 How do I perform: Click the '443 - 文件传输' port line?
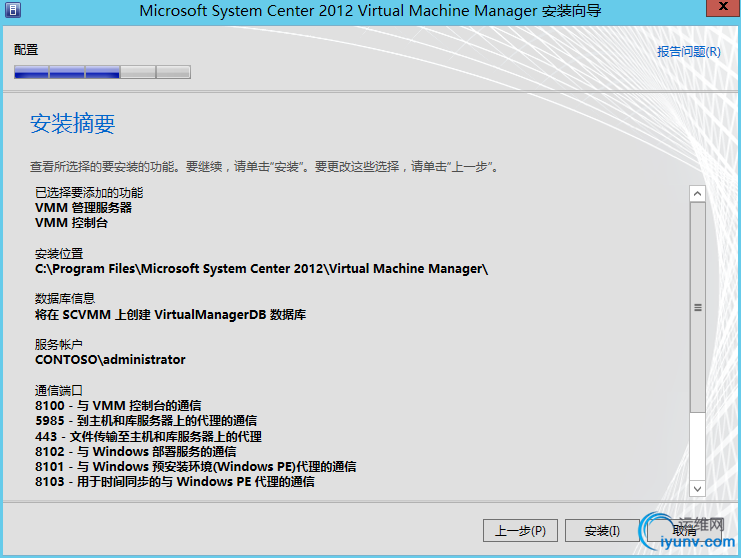pyautogui.click(x=148, y=436)
